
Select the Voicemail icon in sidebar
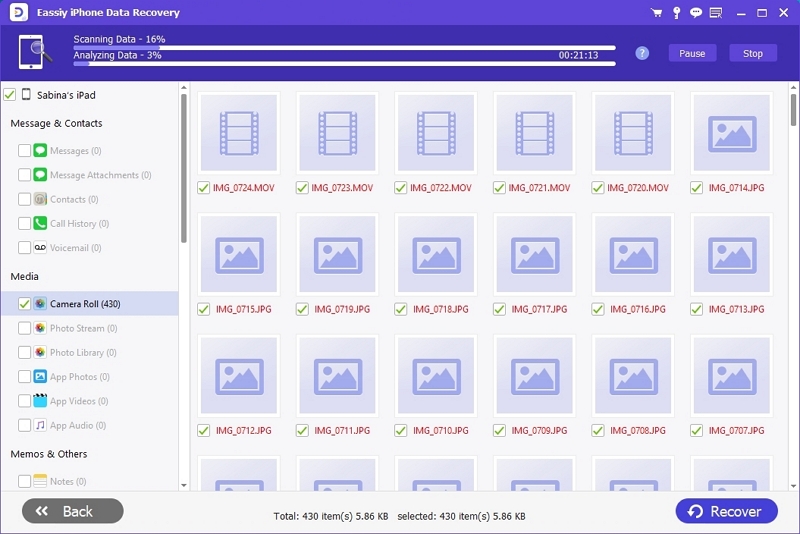point(40,248)
